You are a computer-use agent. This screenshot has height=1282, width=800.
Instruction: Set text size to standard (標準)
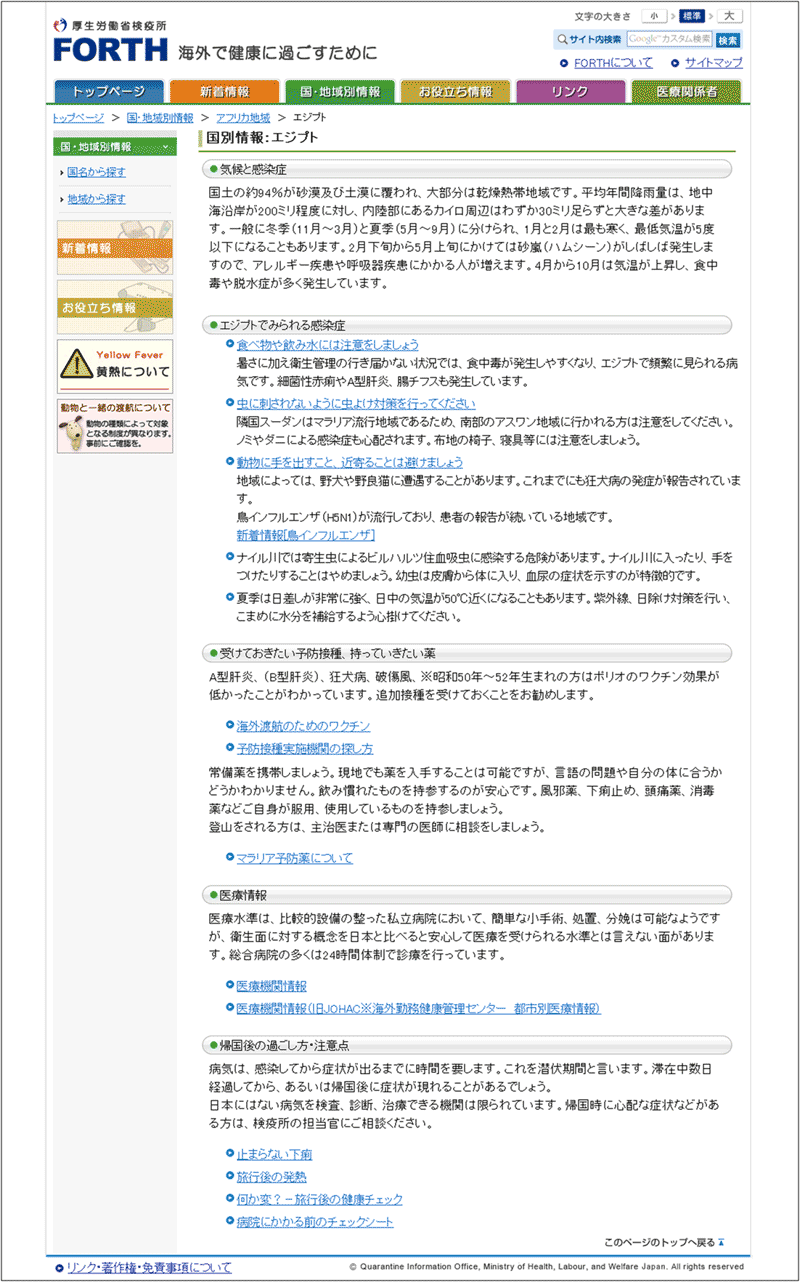[692, 16]
